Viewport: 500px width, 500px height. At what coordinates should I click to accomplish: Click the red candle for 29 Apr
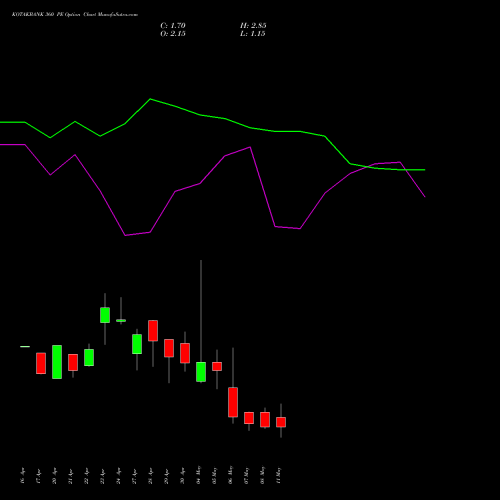(x=169, y=348)
